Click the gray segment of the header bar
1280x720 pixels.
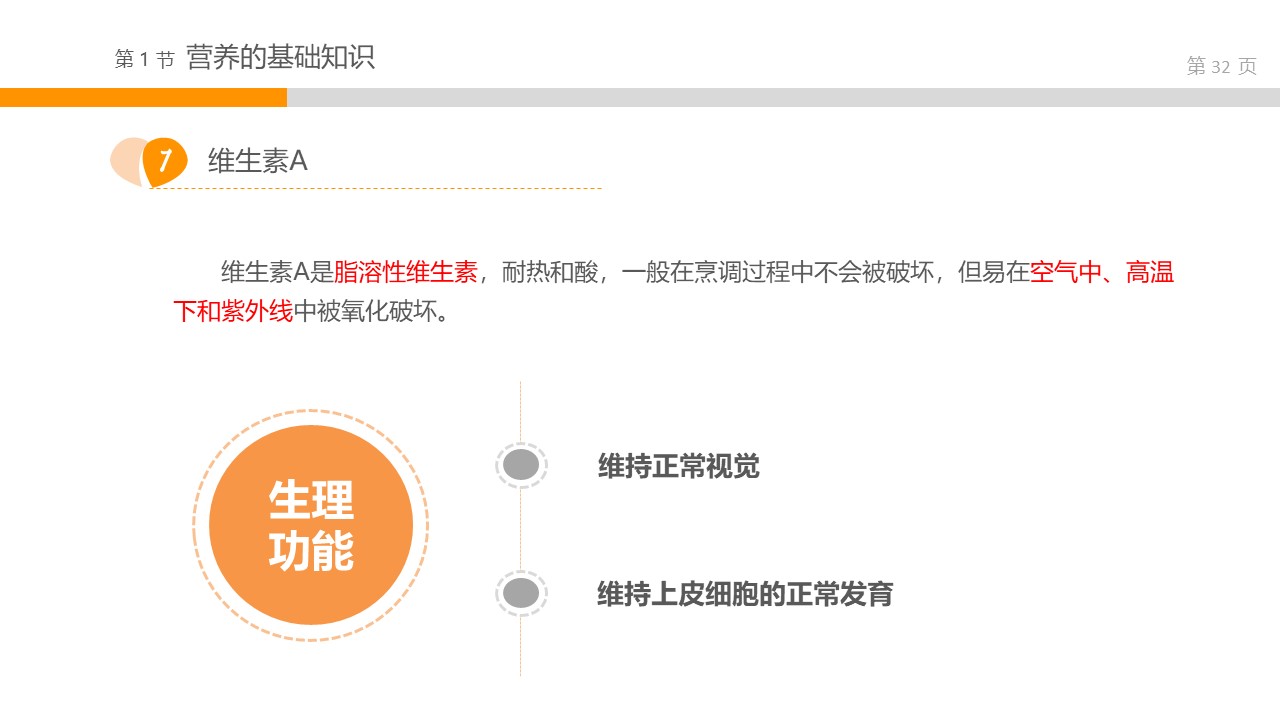click(x=782, y=97)
